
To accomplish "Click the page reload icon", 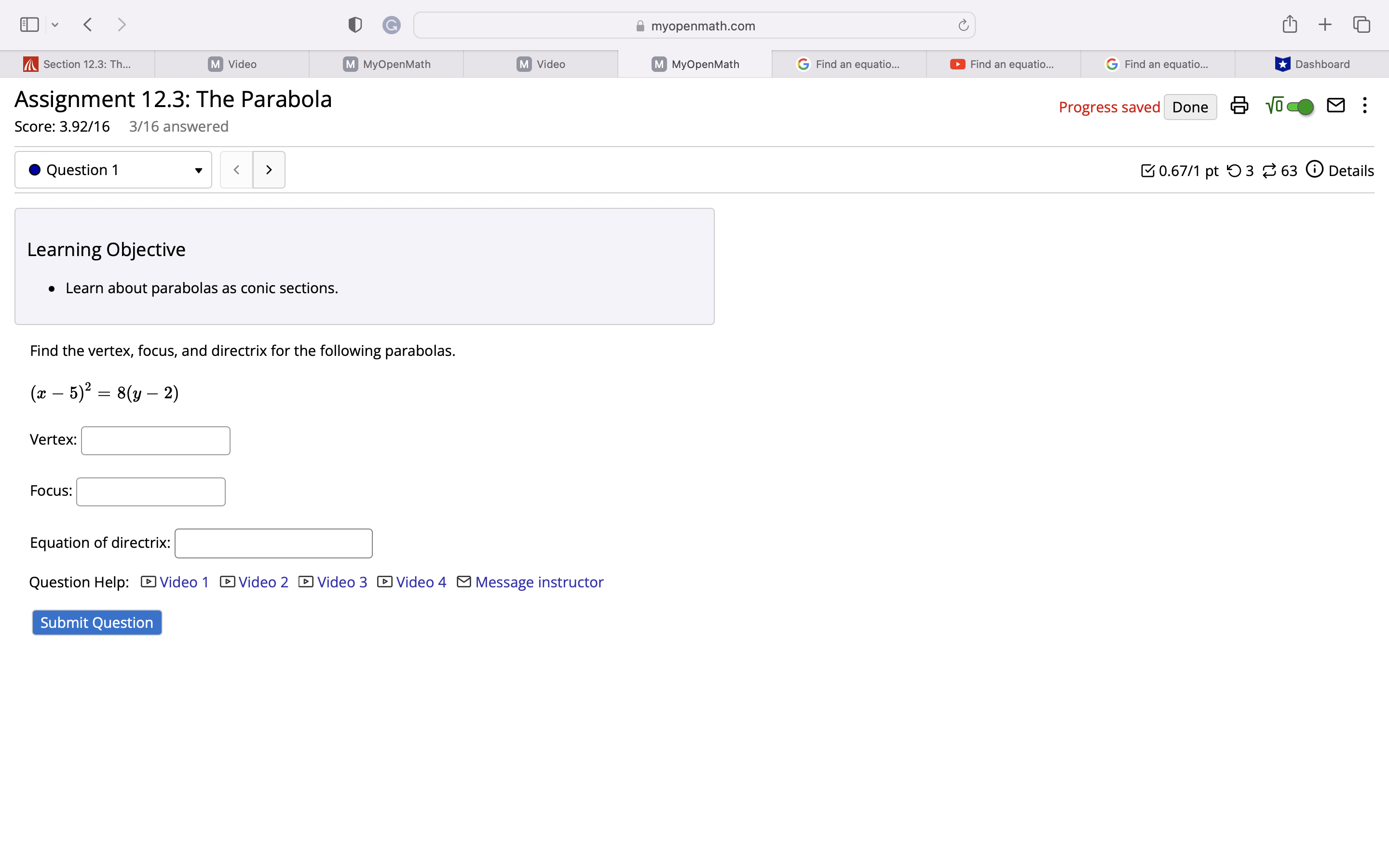I will pyautogui.click(x=963, y=25).
